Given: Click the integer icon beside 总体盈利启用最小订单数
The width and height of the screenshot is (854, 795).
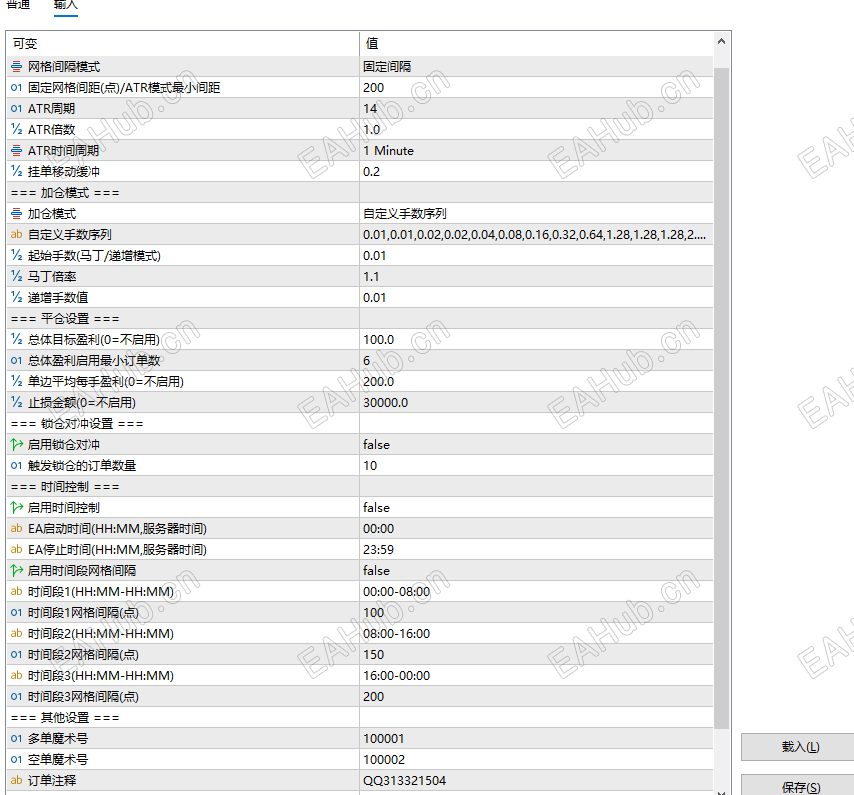Looking at the screenshot, I should (16, 360).
